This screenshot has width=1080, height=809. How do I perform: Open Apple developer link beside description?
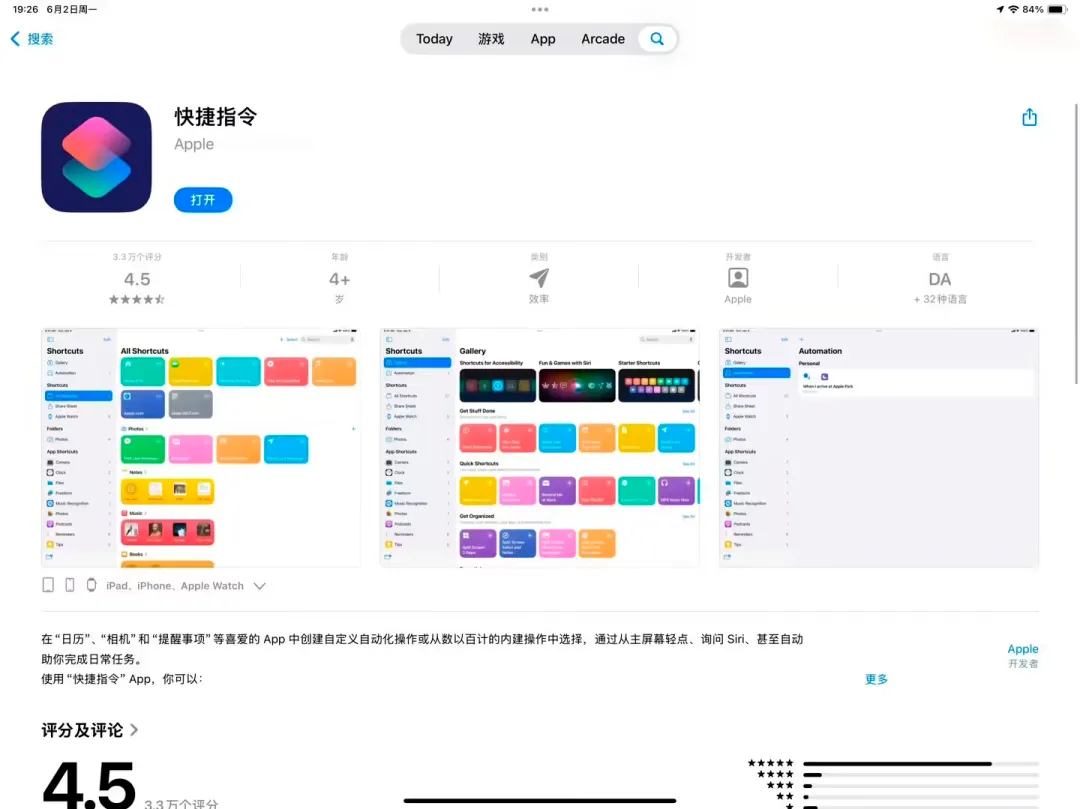point(1022,649)
